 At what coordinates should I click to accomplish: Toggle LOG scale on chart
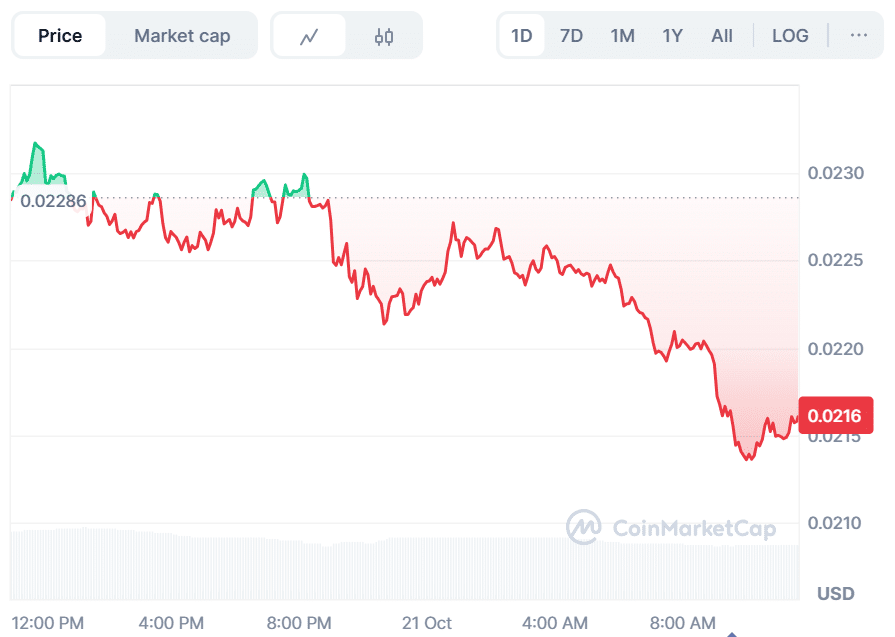pyautogui.click(x=790, y=36)
